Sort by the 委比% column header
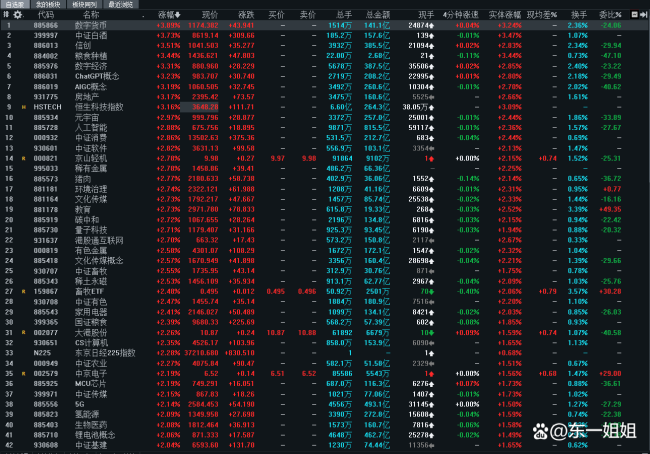Image resolution: width=650 pixels, height=454 pixels. click(610, 15)
